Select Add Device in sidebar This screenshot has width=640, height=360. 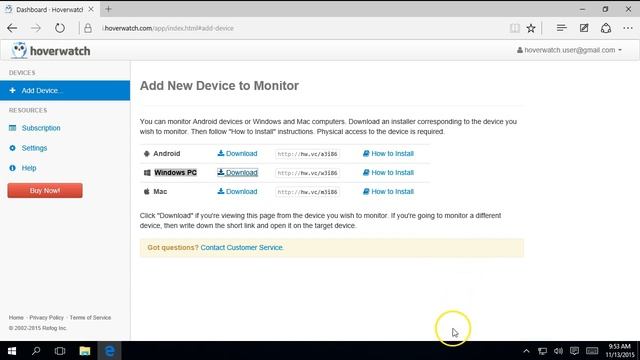[x=65, y=91]
